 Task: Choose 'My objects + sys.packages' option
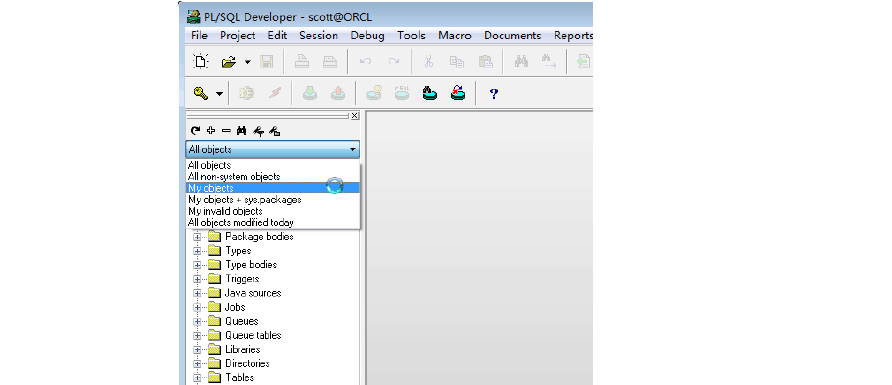[273, 200]
